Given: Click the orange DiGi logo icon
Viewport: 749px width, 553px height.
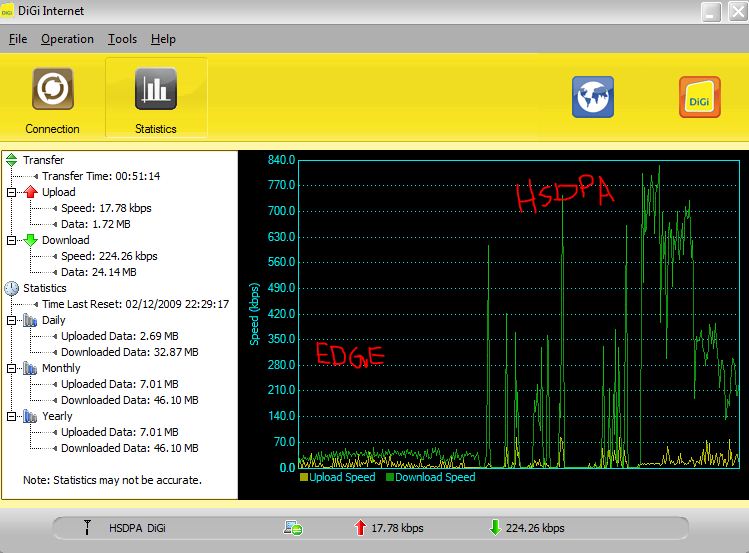Looking at the screenshot, I should click(x=700, y=97).
